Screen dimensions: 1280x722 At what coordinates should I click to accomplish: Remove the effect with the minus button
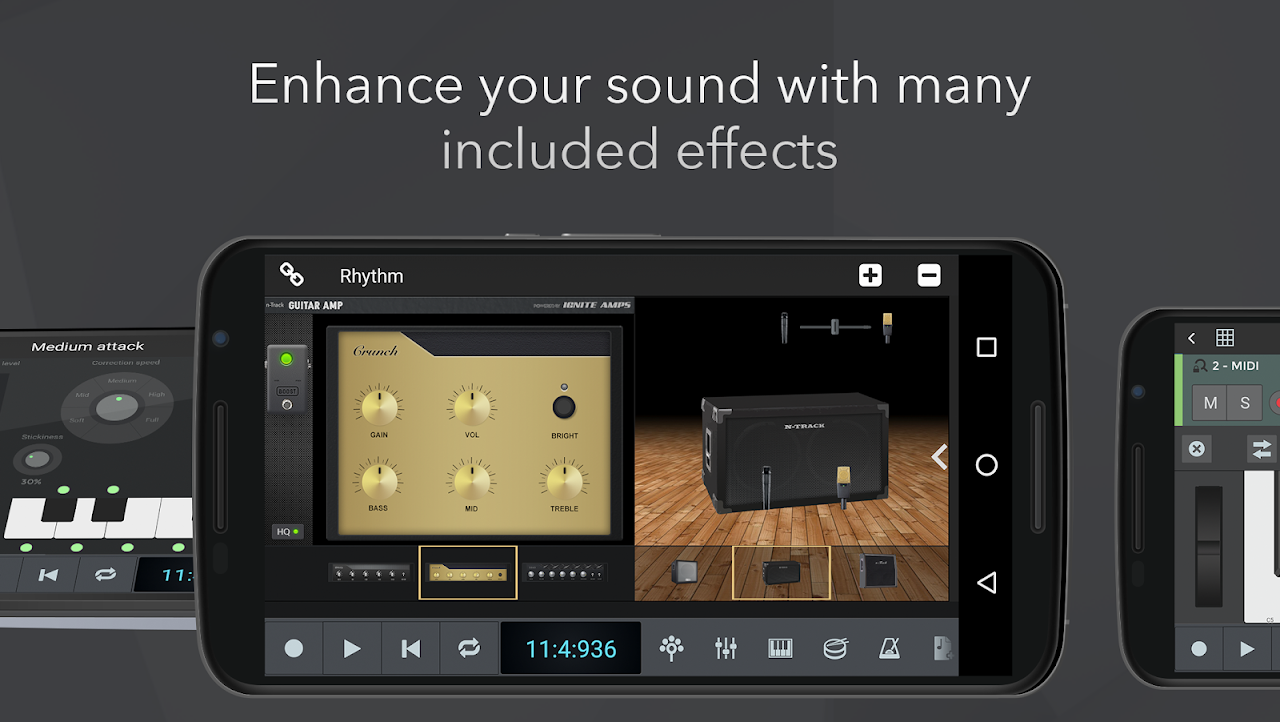[x=928, y=275]
